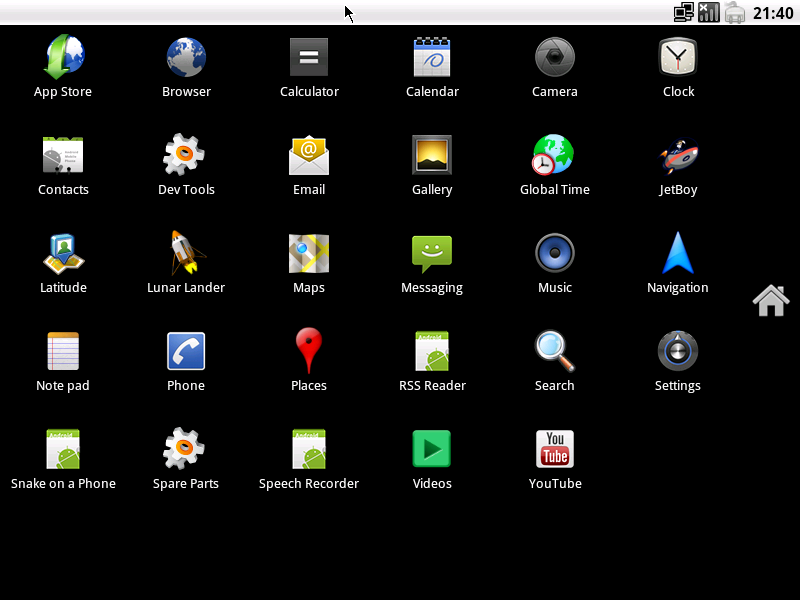
Task: Launch the Browser globe icon
Action: click(x=186, y=57)
